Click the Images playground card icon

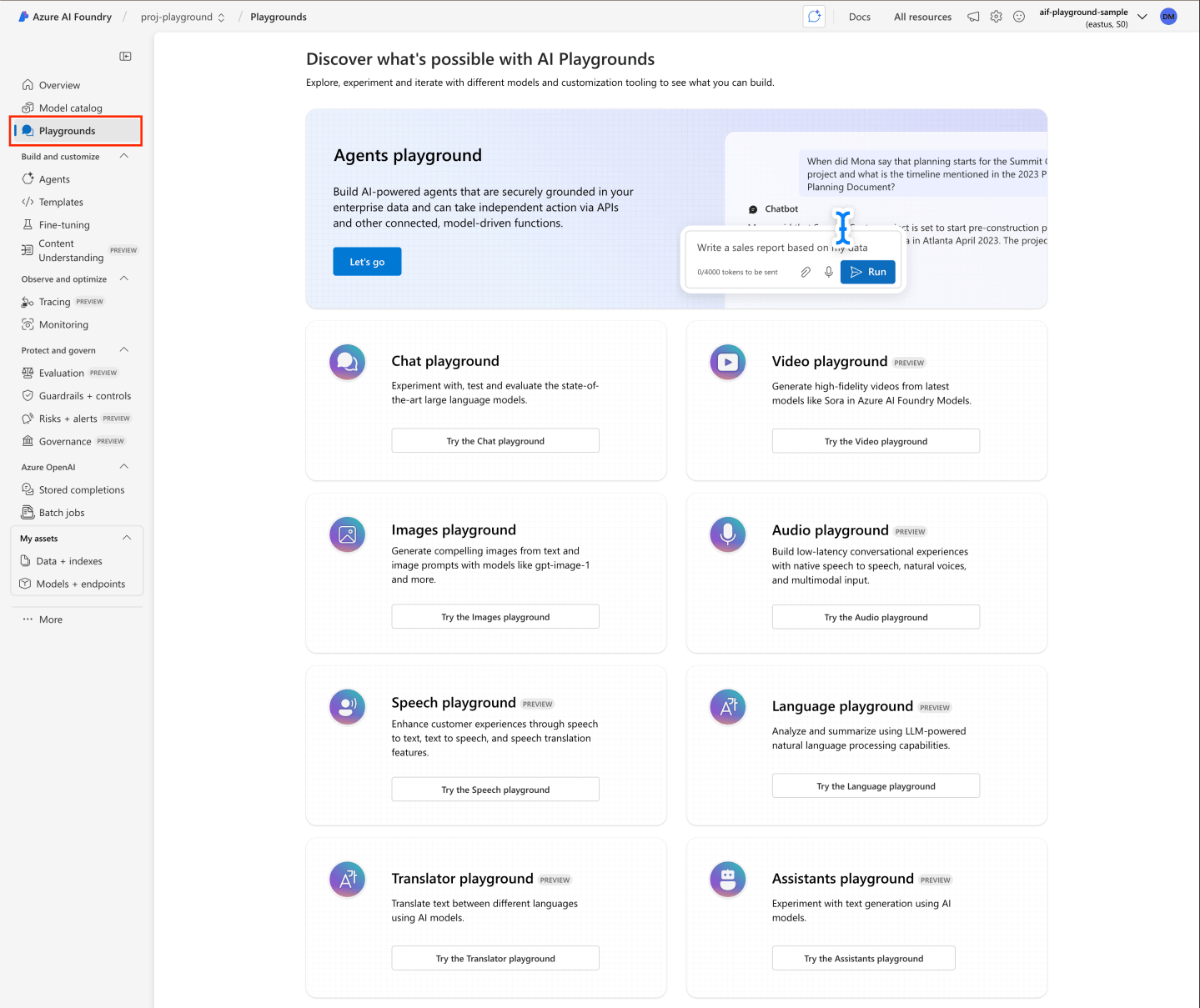(348, 535)
